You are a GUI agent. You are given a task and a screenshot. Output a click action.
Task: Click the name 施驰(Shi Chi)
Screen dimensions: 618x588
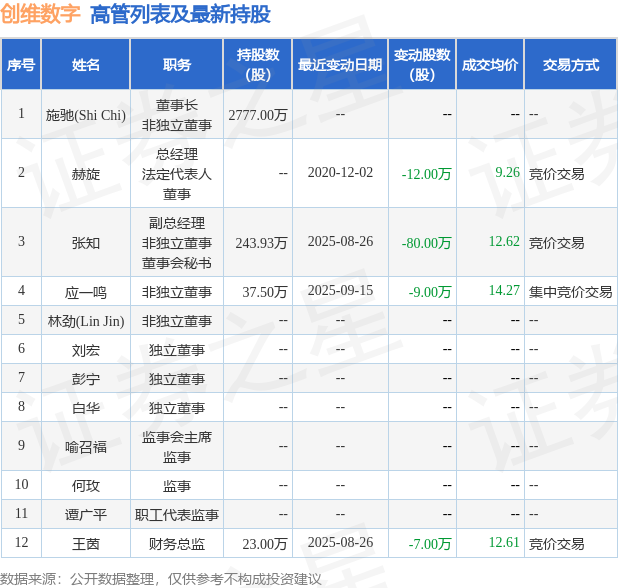(86, 115)
